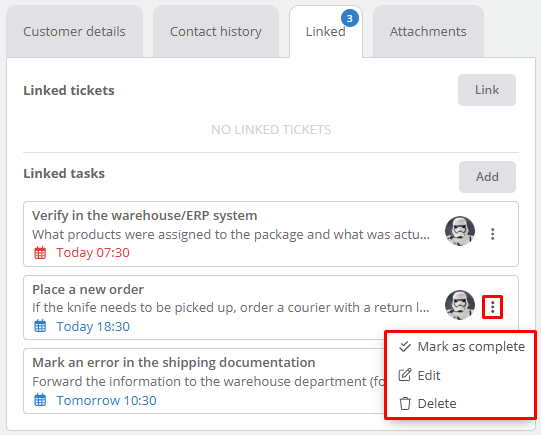Switch to the Contact history tab

point(216,31)
